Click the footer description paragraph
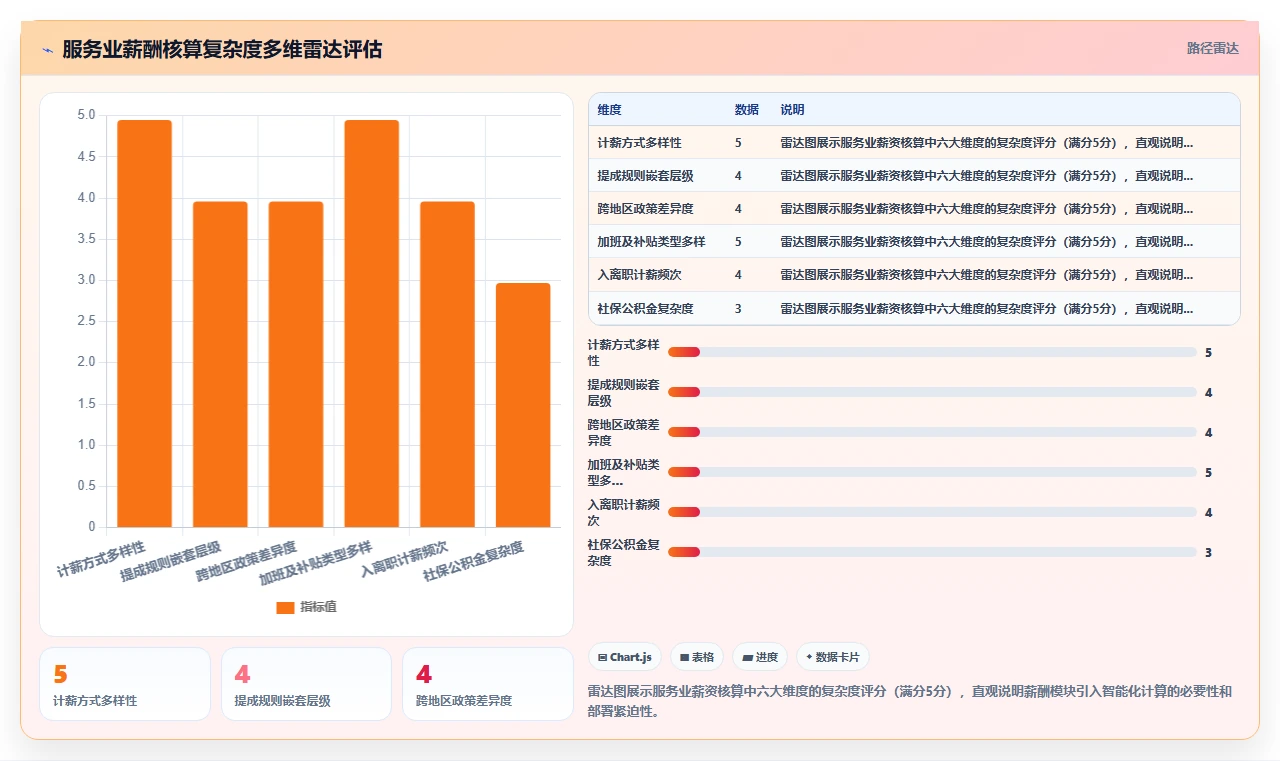 tap(910, 702)
